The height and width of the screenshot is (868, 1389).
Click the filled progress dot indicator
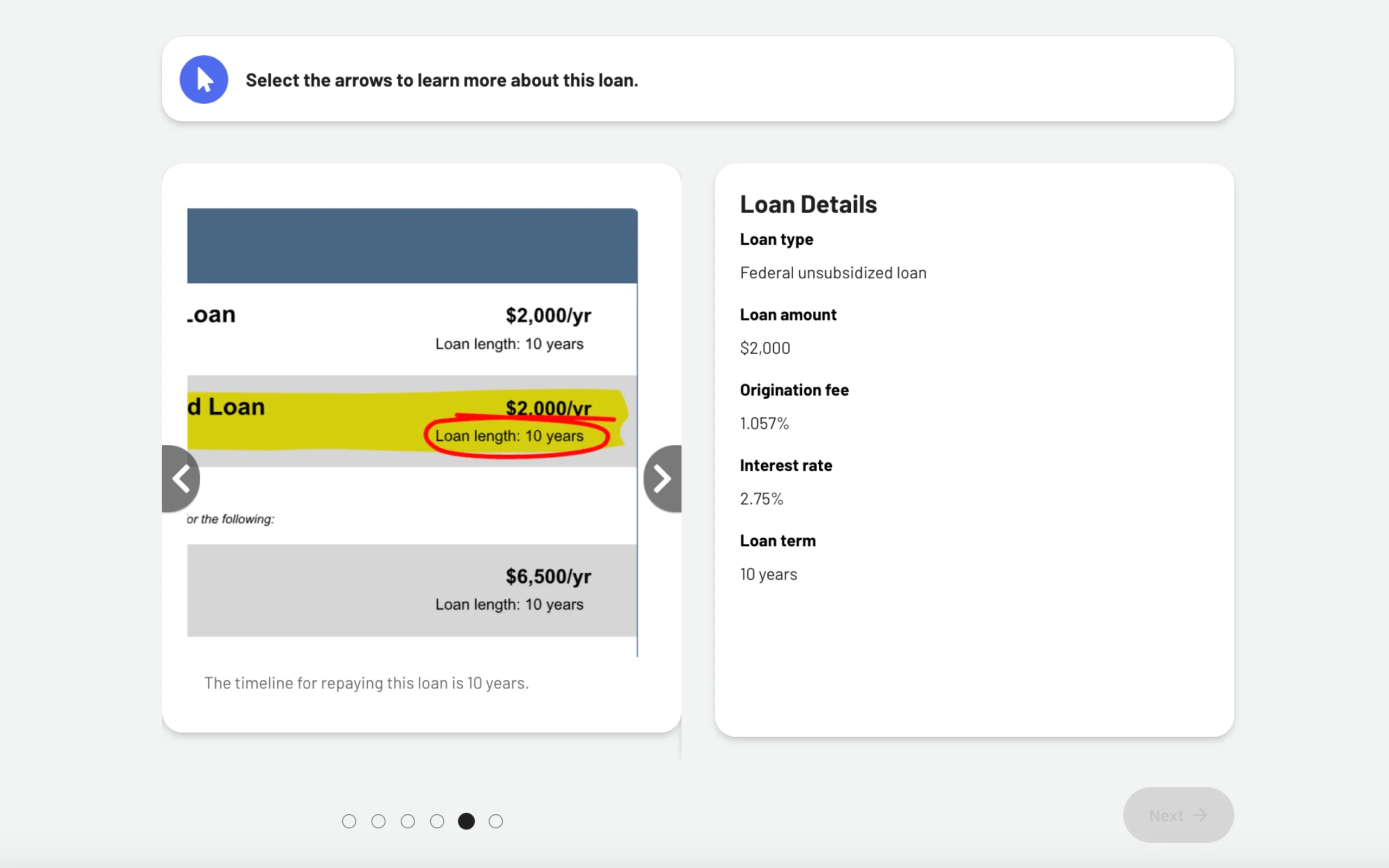coord(466,821)
